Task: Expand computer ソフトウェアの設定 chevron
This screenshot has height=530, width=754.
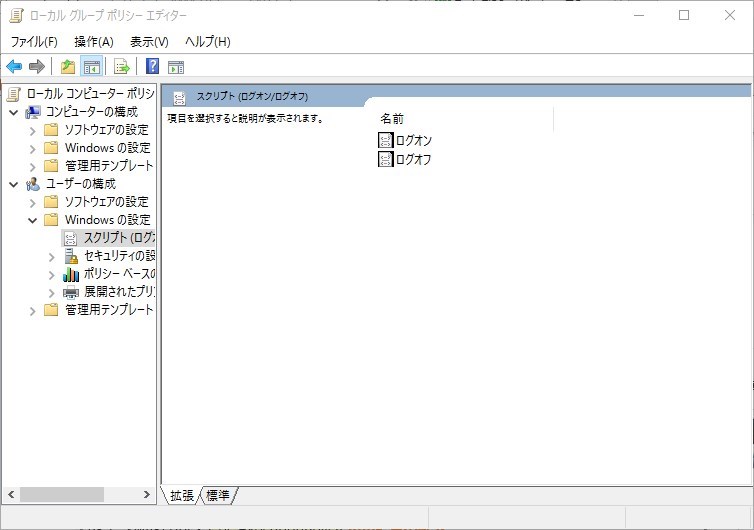Action: tap(32, 131)
